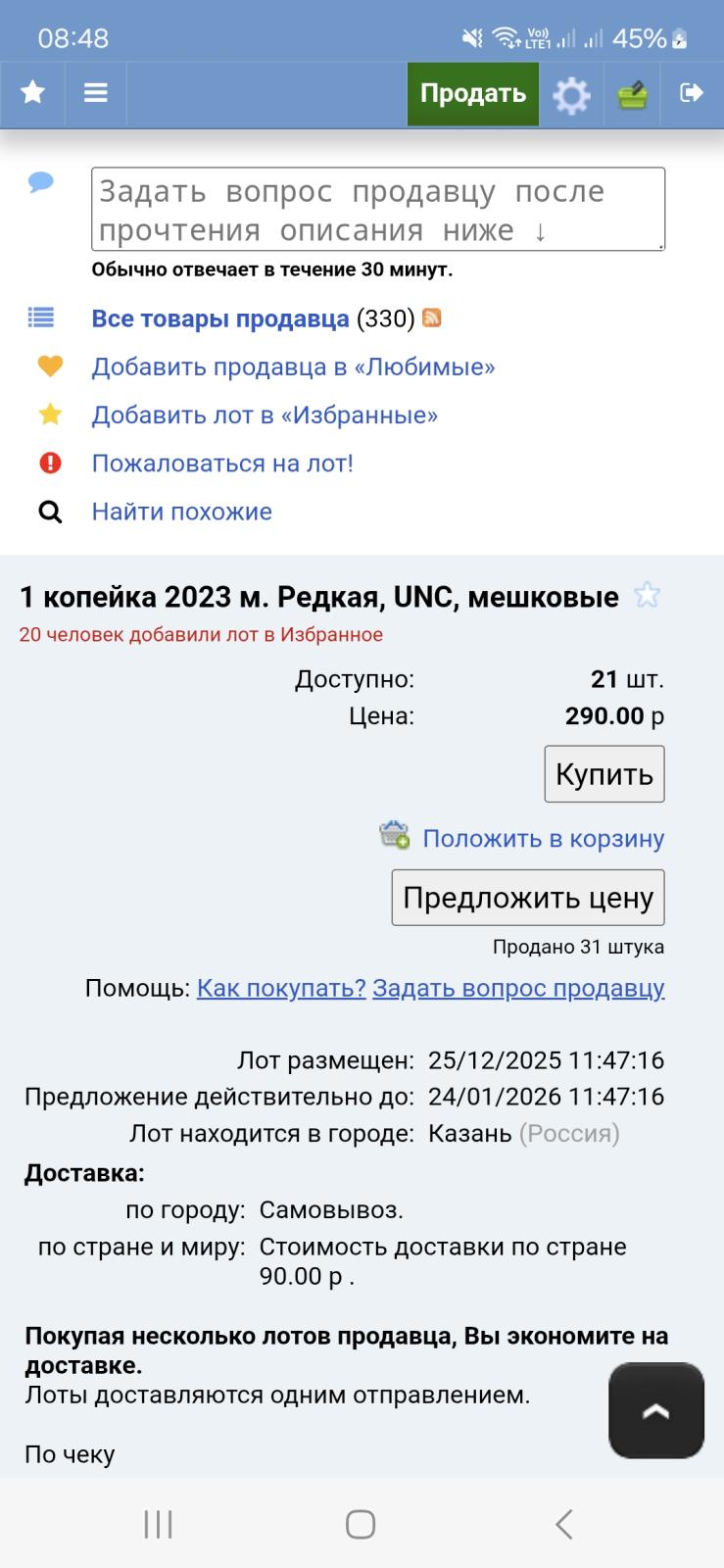Open the shopping basket icon in header
Viewport: 724px width, 1568px height.
click(633, 95)
